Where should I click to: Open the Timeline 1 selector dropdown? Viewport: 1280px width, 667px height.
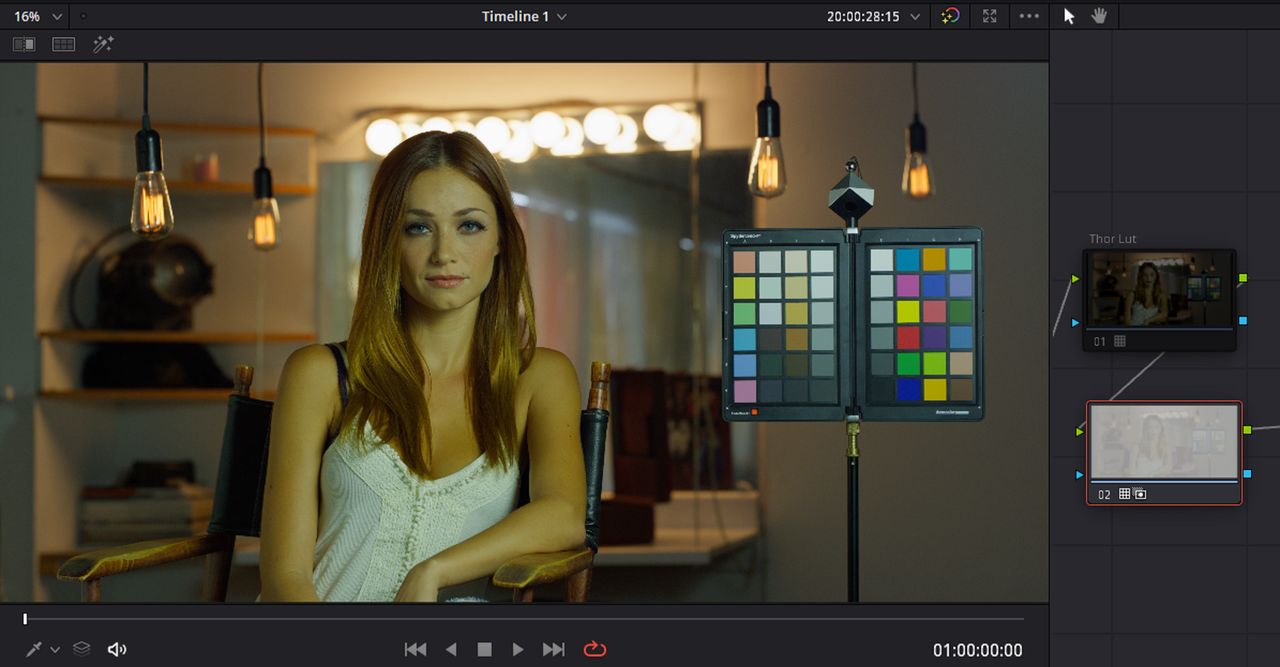click(x=524, y=16)
